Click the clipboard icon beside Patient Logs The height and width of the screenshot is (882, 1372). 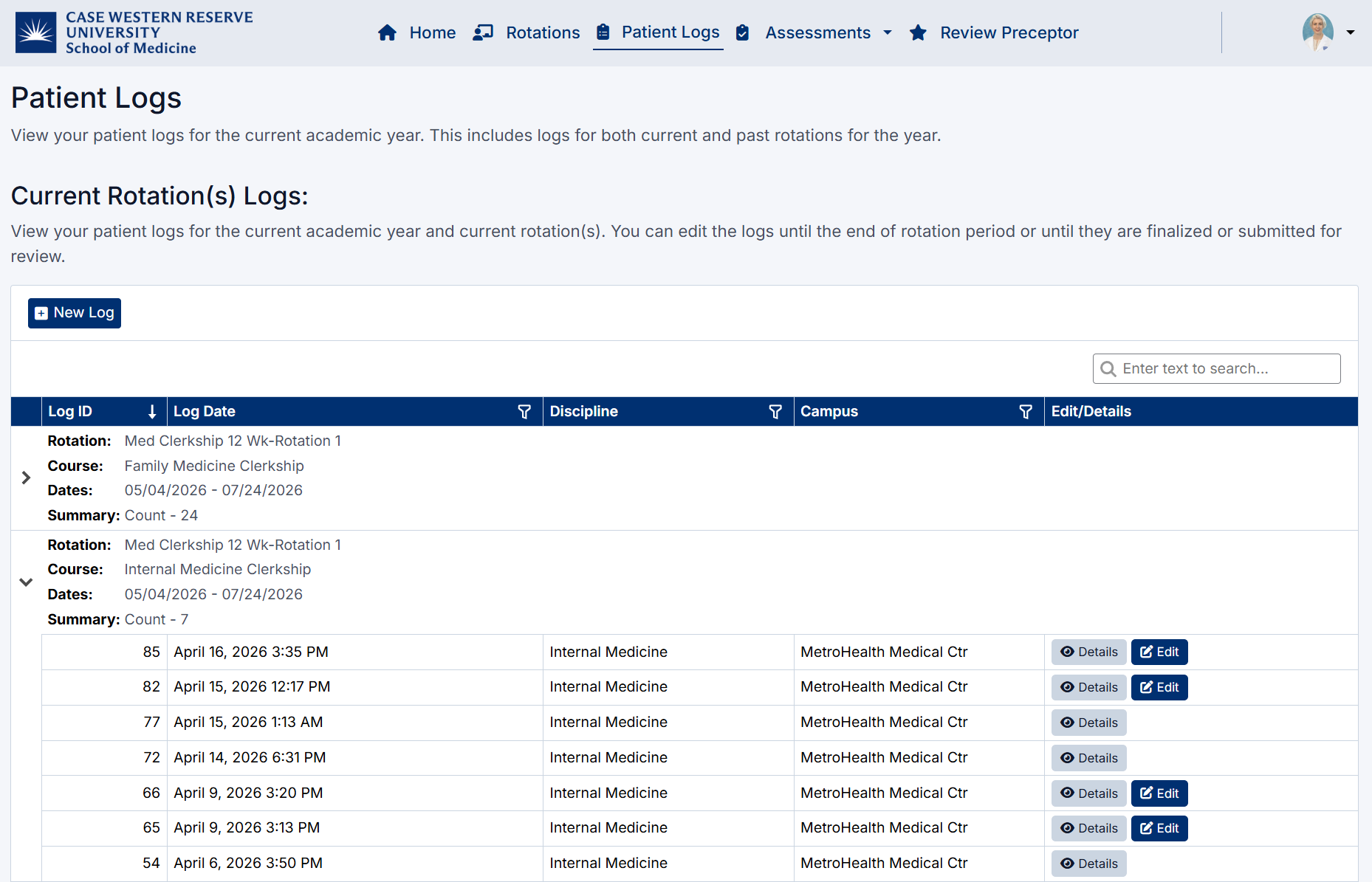tap(603, 32)
